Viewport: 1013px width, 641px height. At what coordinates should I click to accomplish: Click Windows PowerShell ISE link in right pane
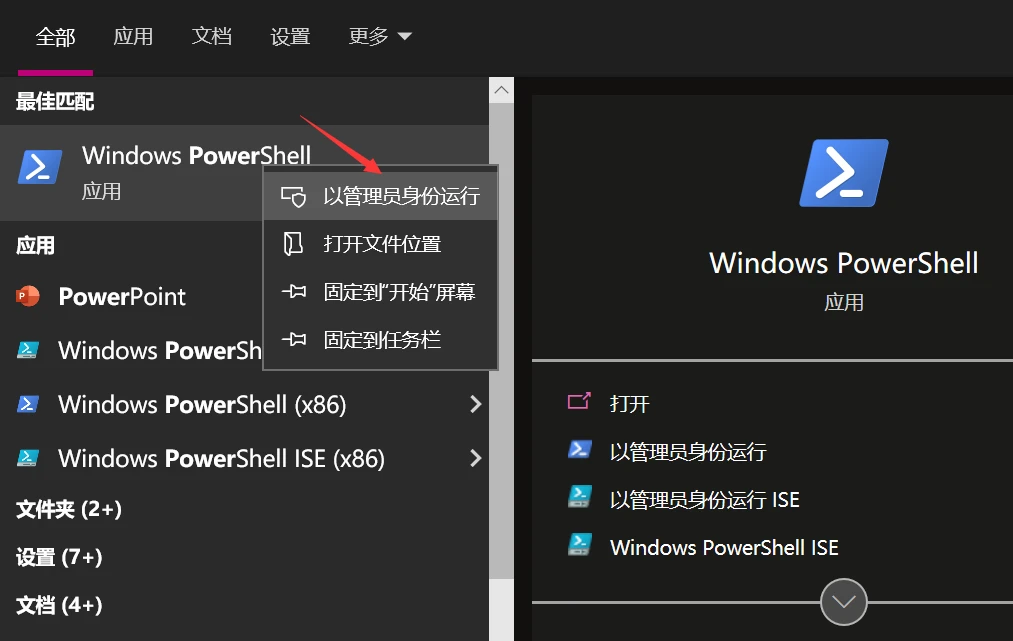[724, 548]
